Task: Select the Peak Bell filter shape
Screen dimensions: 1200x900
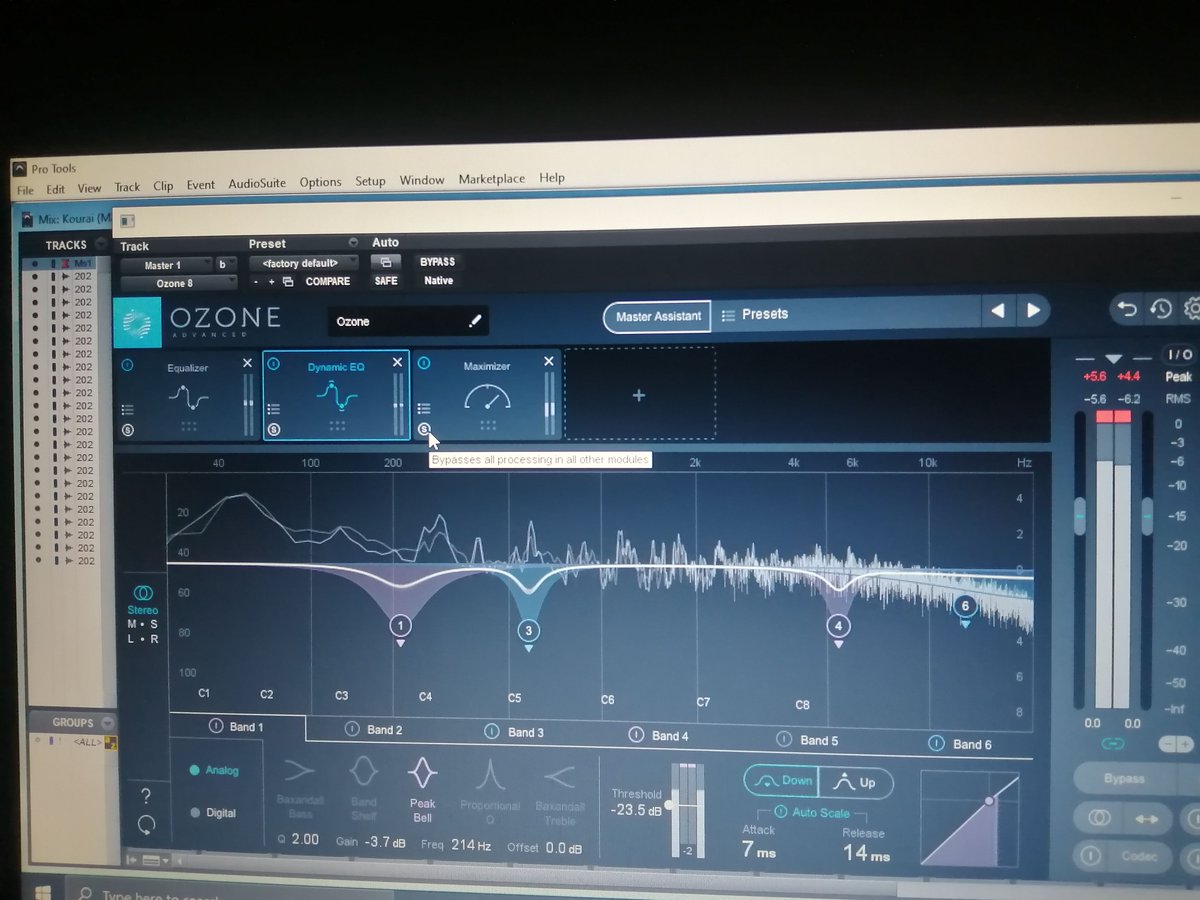Action: tap(422, 788)
